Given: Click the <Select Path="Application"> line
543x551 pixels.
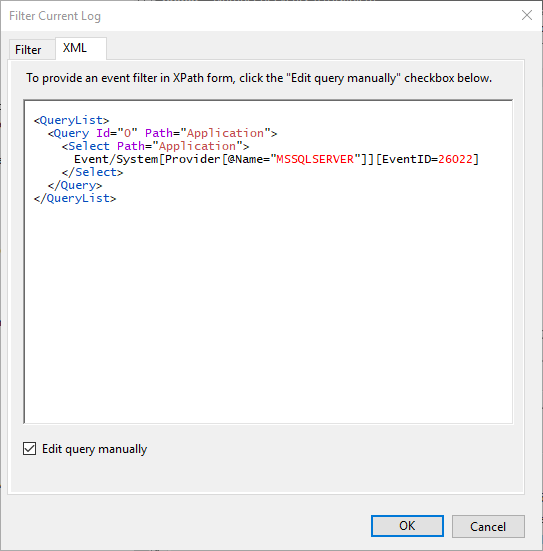Looking at the screenshot, I should [x=155, y=146].
